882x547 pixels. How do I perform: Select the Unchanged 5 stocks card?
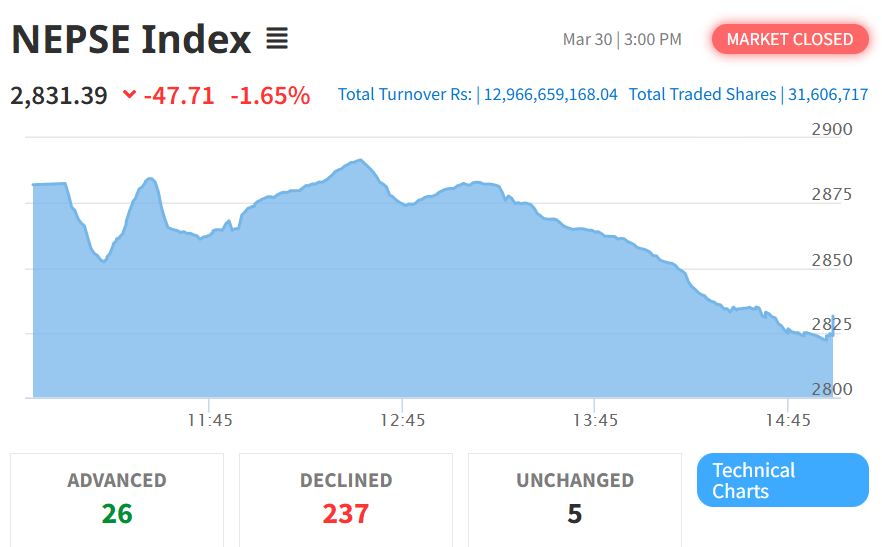[x=575, y=498]
